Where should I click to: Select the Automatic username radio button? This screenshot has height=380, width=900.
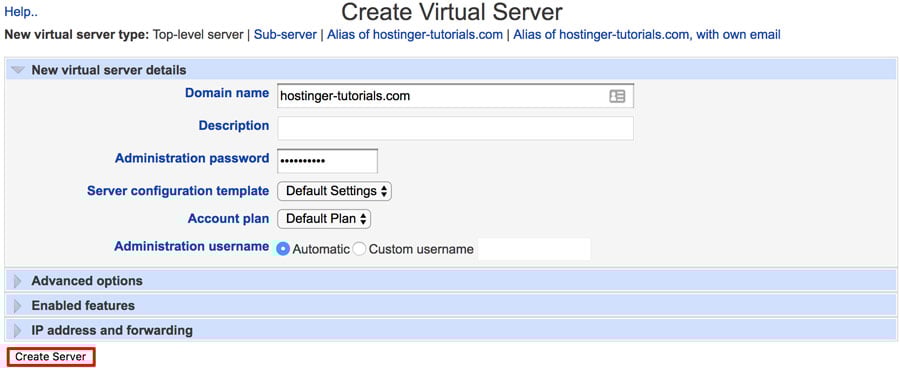(x=283, y=249)
